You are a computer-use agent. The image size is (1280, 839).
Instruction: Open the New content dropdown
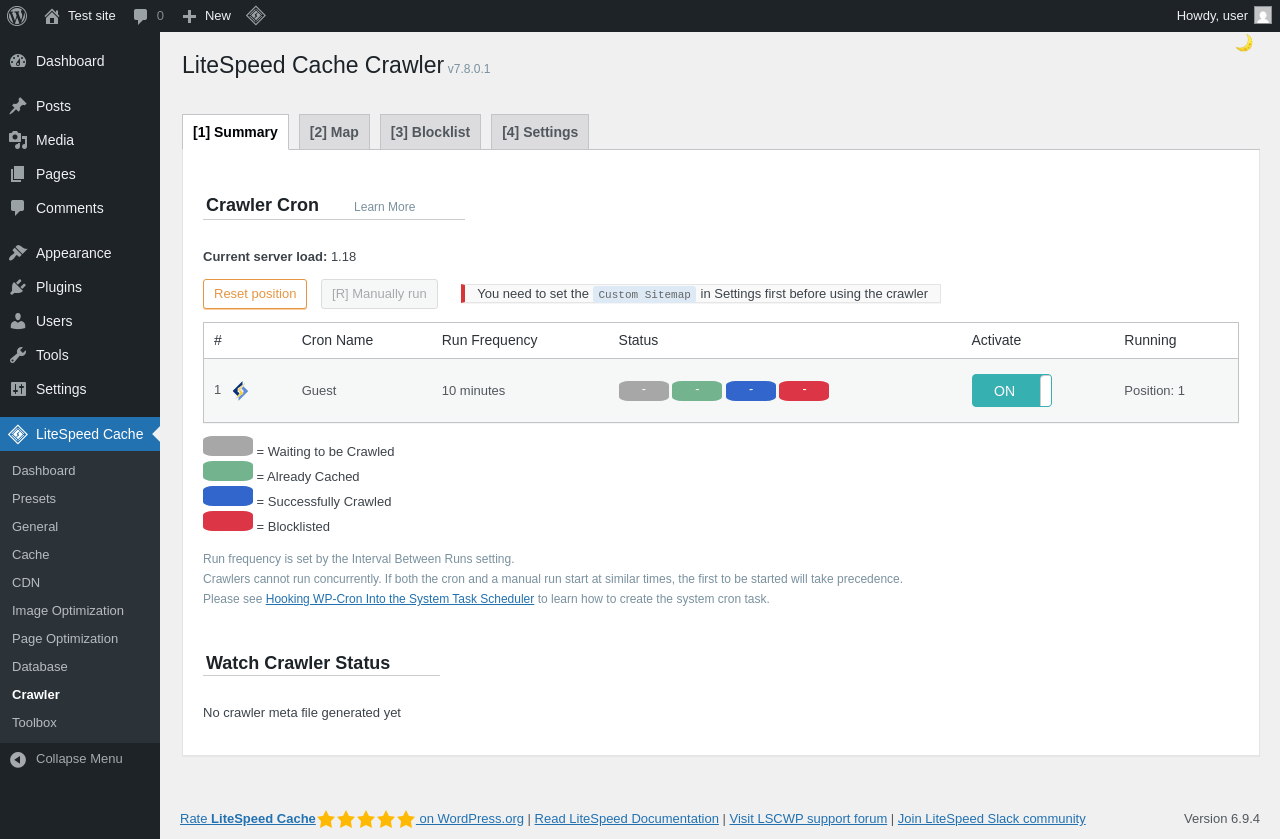tap(206, 16)
